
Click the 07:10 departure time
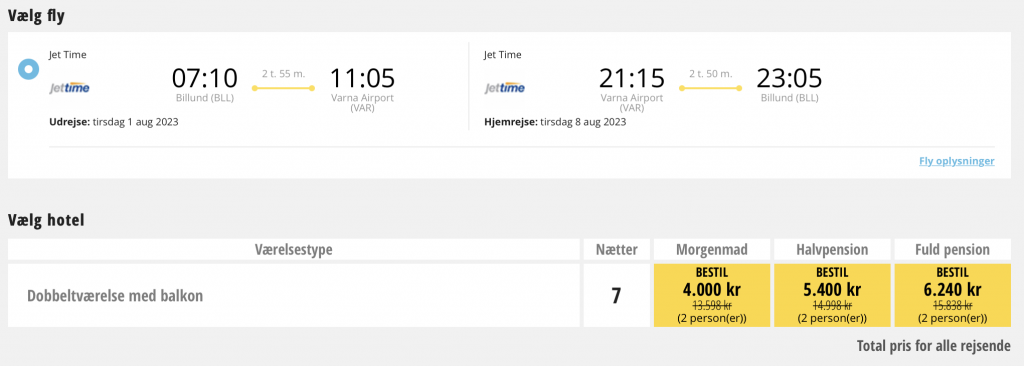(205, 78)
